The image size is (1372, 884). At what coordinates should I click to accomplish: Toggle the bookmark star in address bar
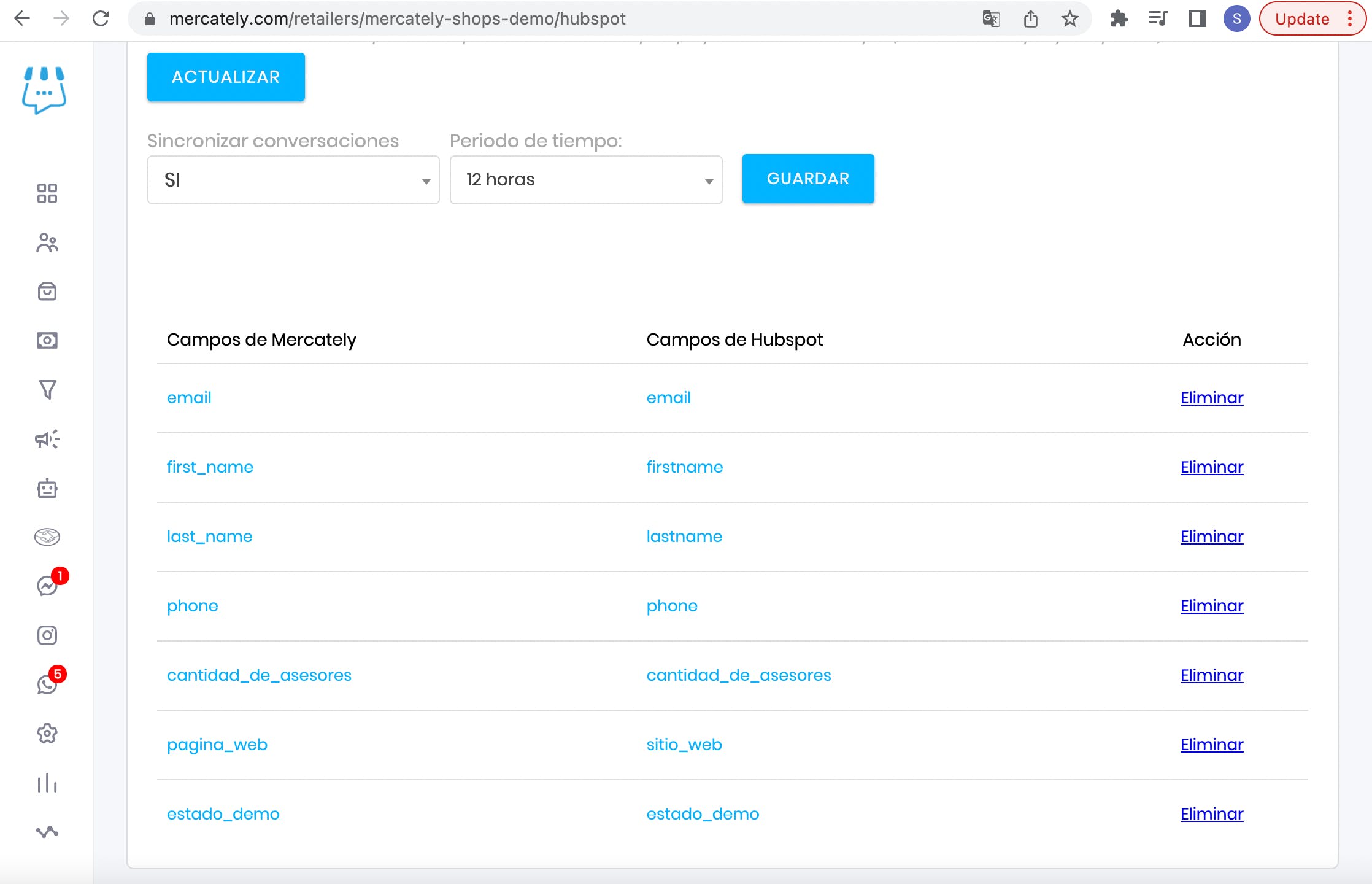(1070, 18)
